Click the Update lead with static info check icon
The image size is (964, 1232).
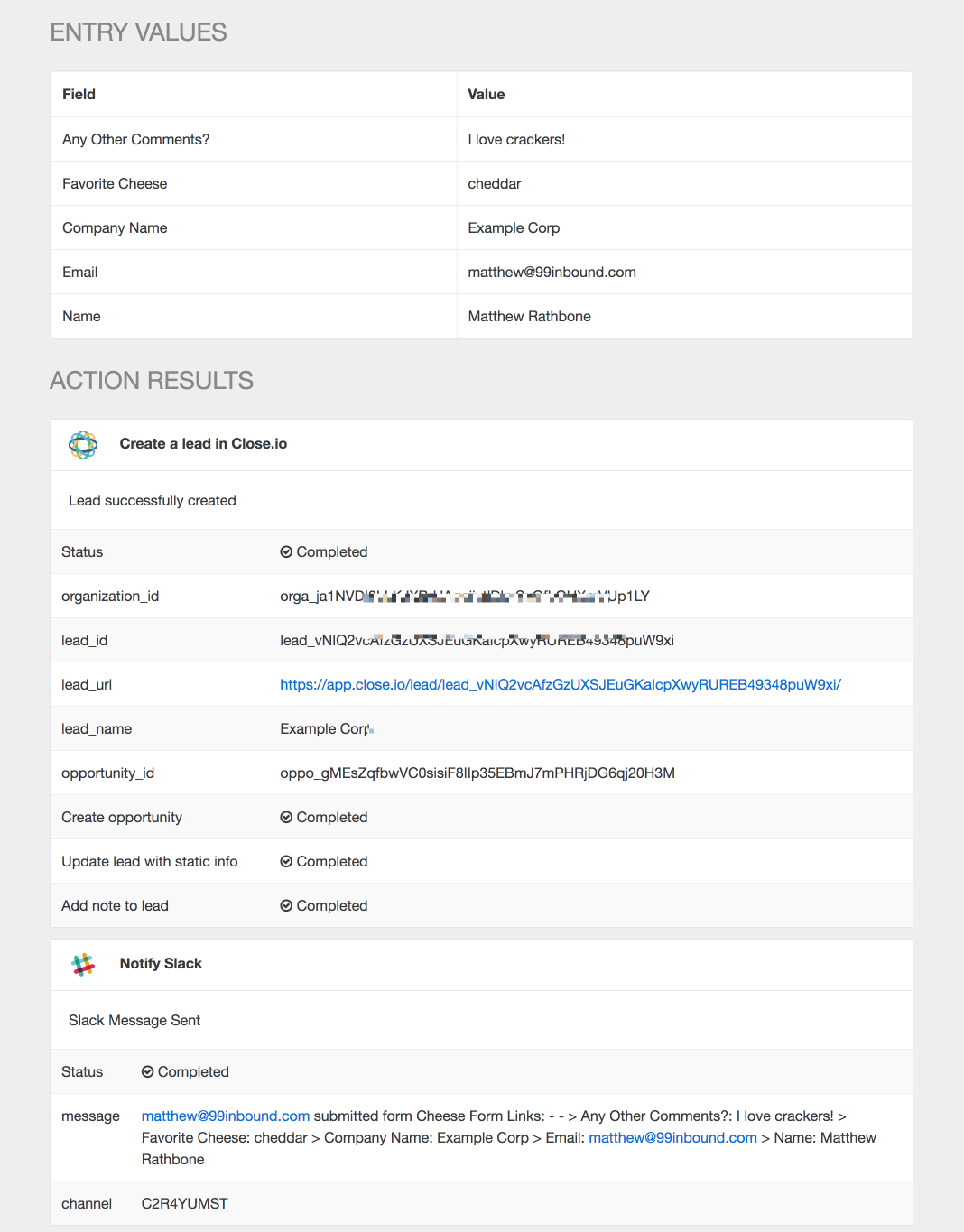coord(286,861)
